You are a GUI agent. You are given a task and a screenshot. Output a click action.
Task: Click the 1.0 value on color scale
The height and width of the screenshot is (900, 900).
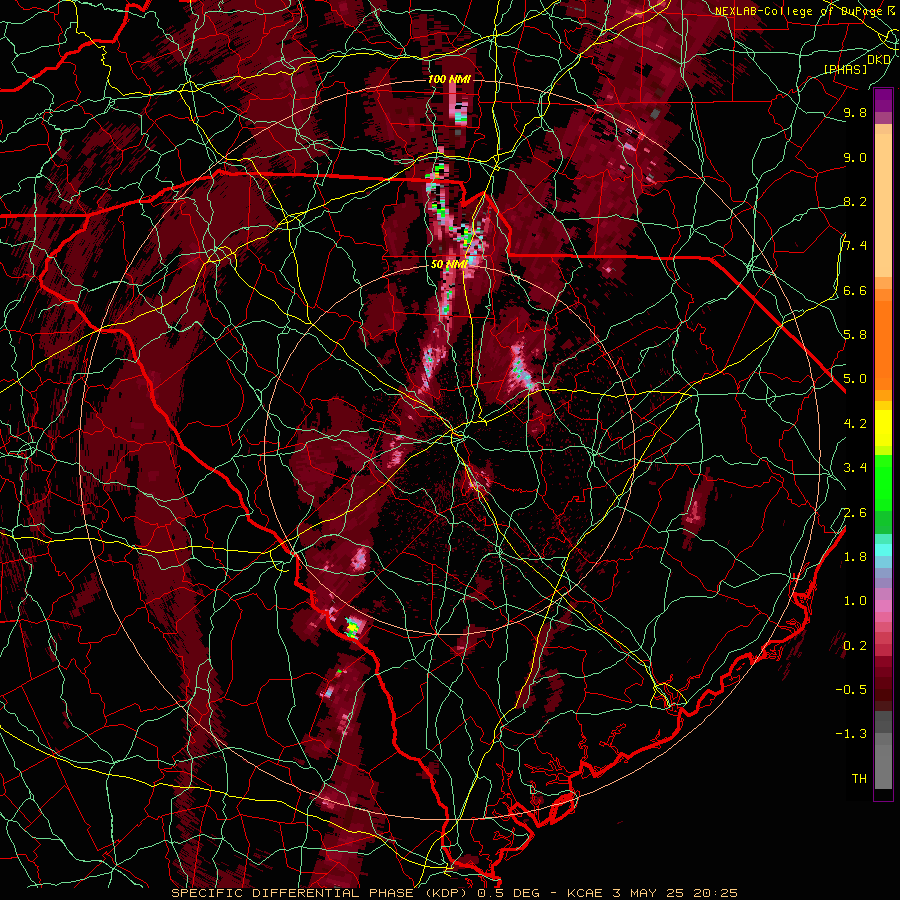855,601
